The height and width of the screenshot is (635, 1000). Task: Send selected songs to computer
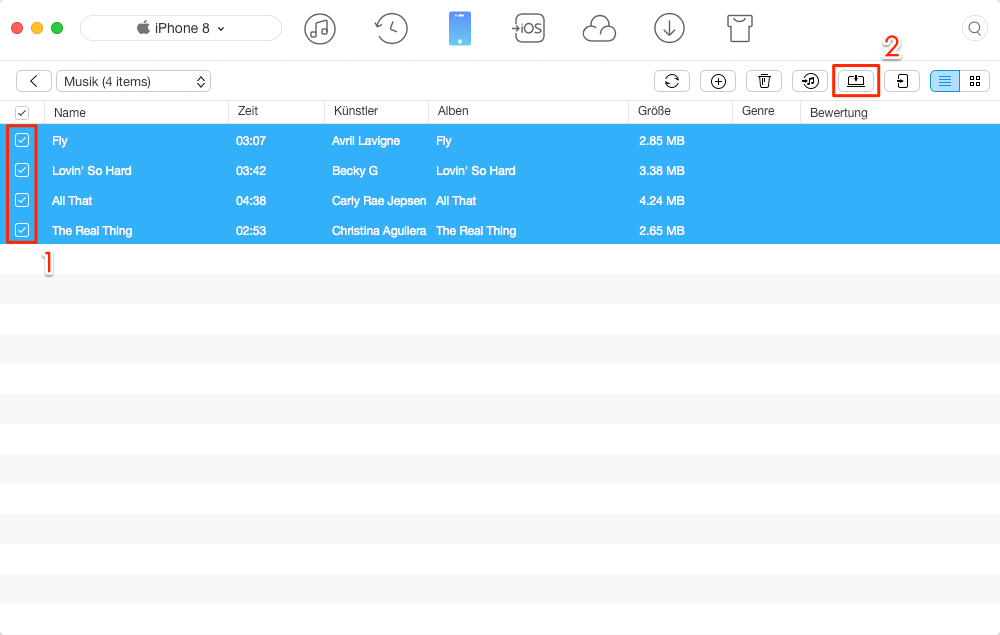[x=856, y=81]
